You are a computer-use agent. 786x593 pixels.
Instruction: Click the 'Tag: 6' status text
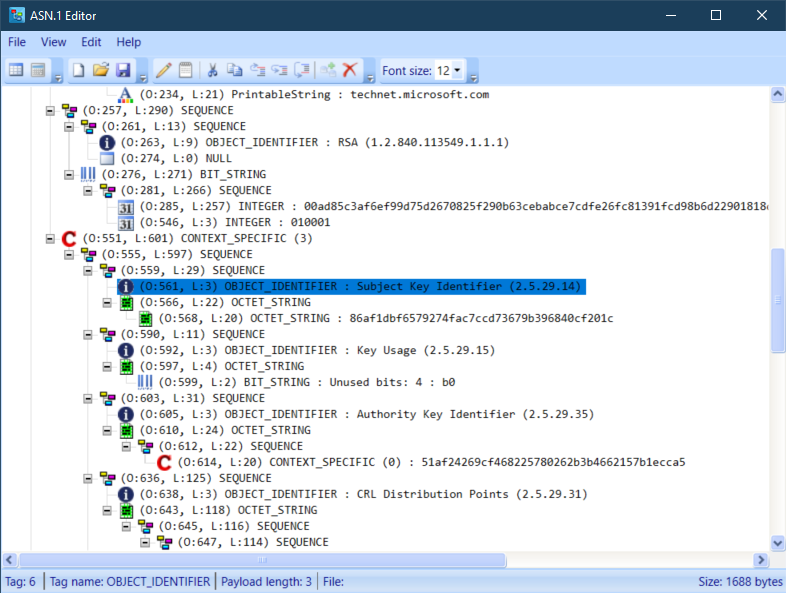point(21,581)
